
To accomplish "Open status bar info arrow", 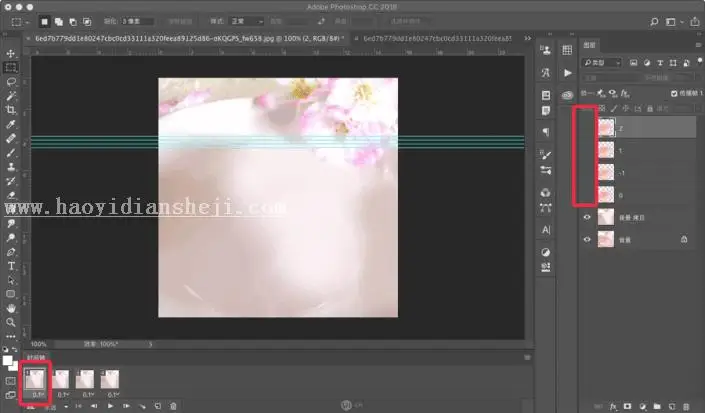I will (150, 344).
